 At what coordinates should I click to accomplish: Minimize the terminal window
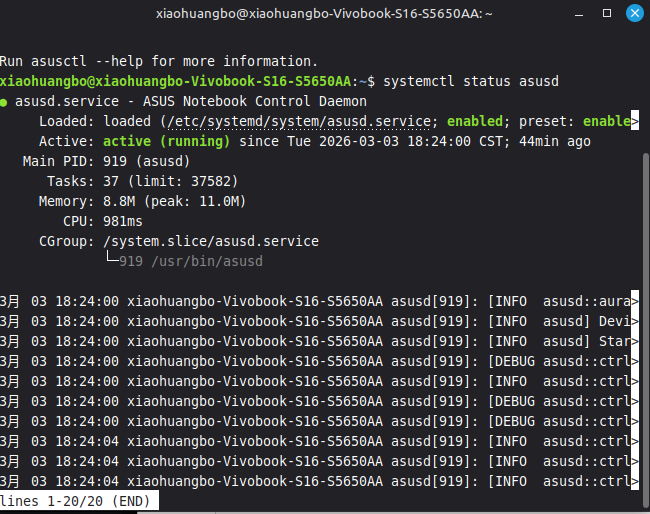click(x=579, y=14)
